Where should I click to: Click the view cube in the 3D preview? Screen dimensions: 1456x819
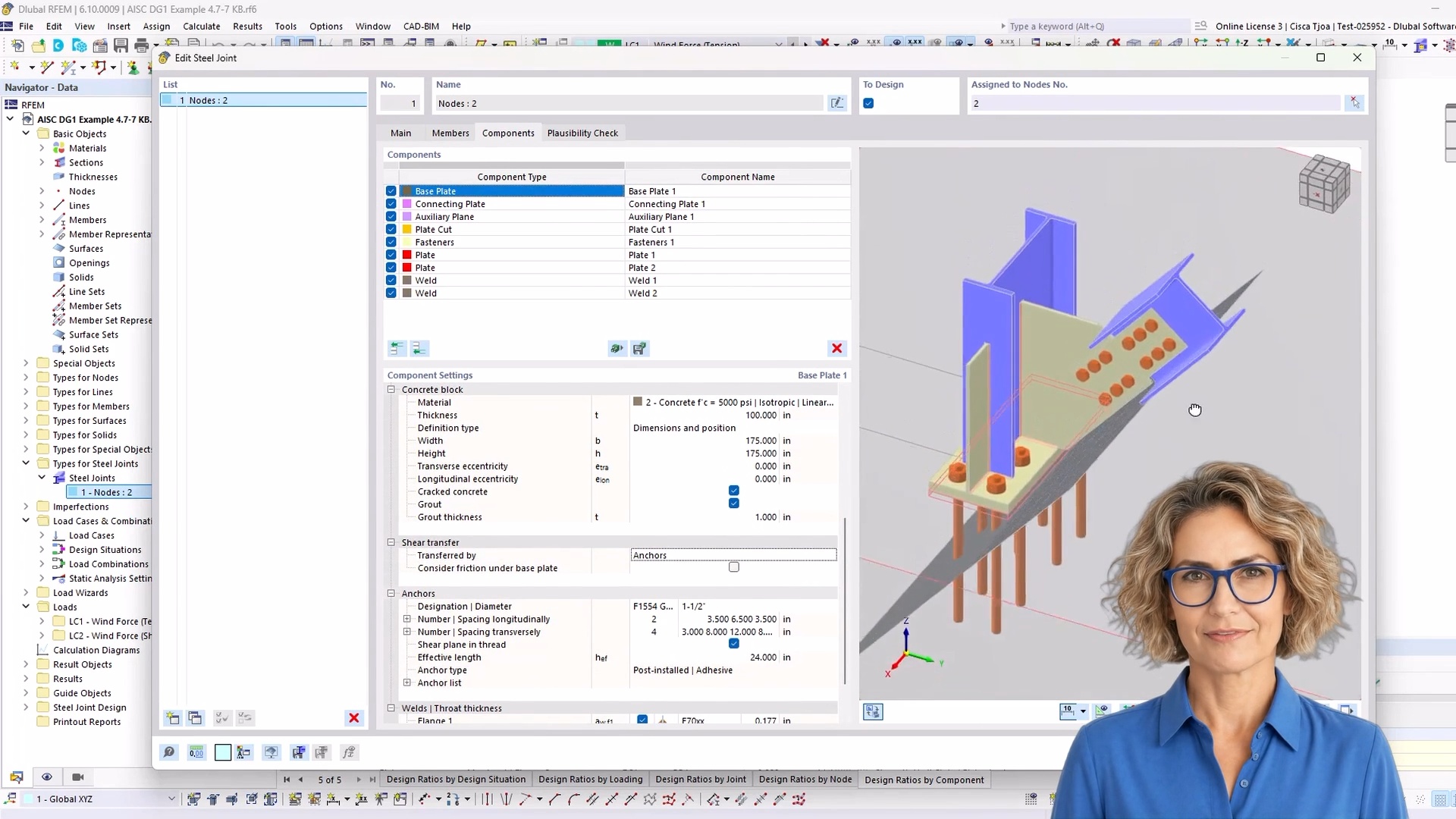1324,183
